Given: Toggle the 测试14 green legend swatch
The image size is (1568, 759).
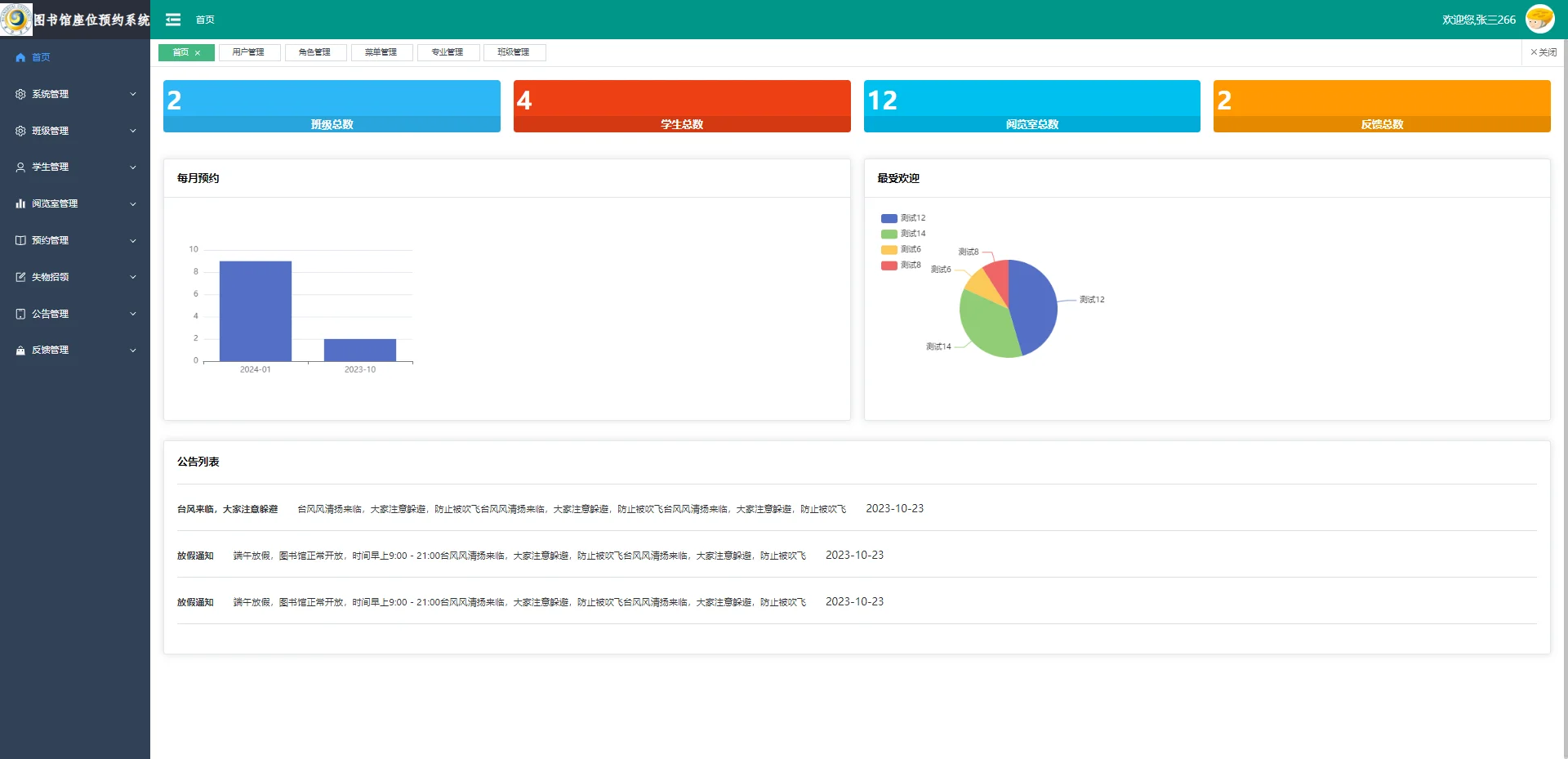Looking at the screenshot, I should [x=889, y=234].
